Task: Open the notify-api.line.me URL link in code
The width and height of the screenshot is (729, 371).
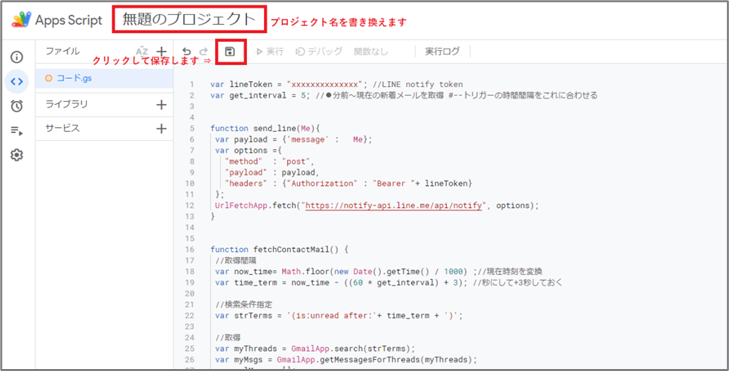Action: point(393,205)
